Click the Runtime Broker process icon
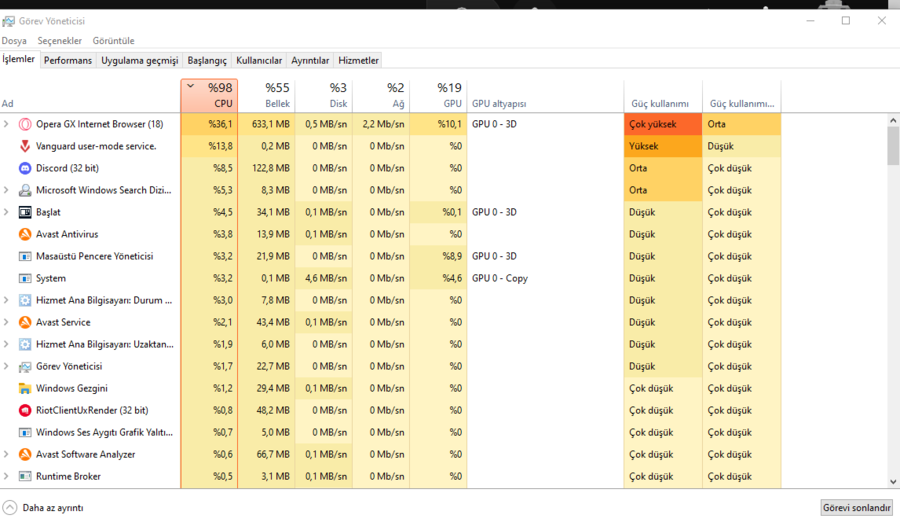 (25, 476)
